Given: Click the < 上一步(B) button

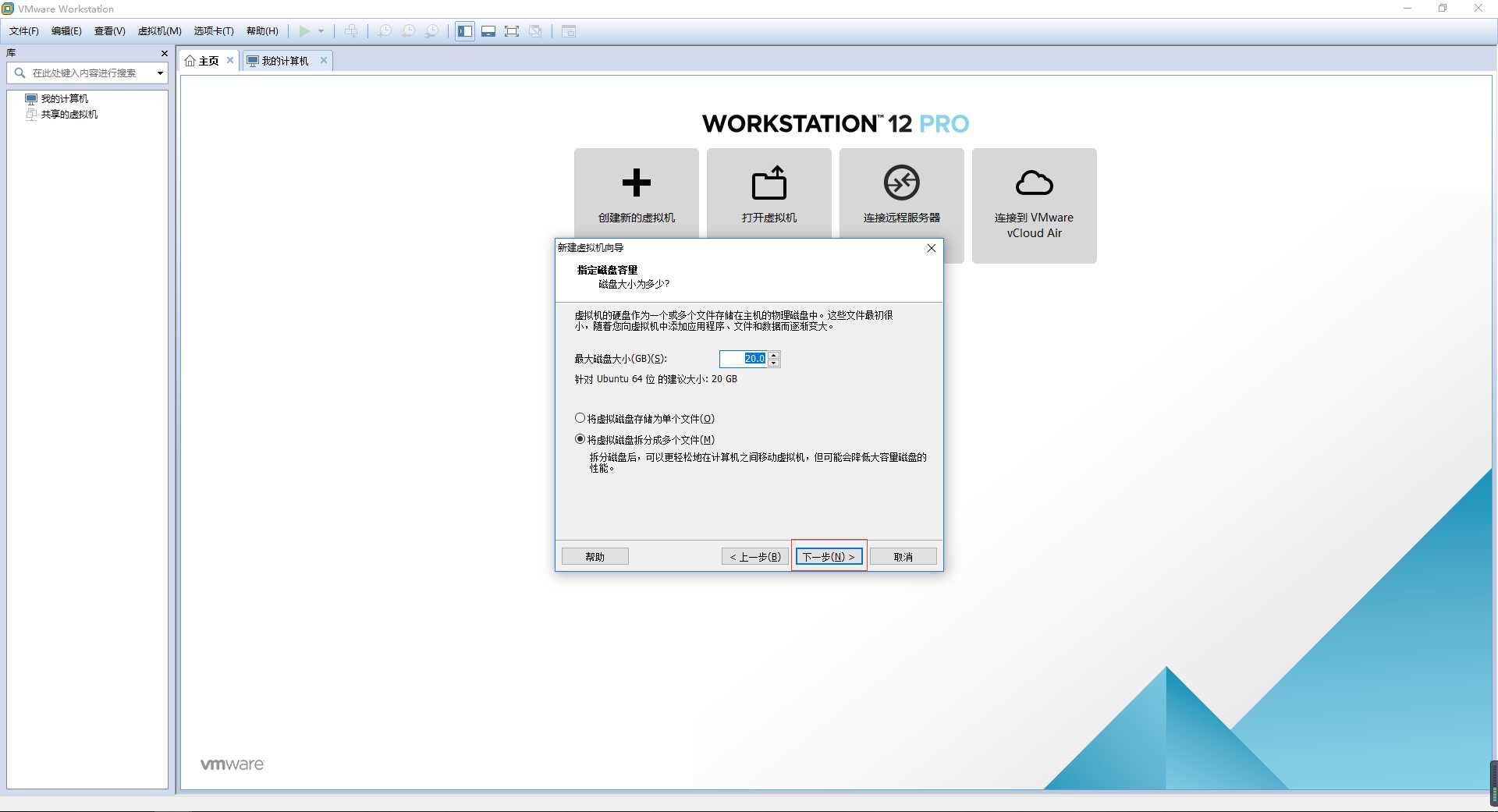Looking at the screenshot, I should click(755, 557).
